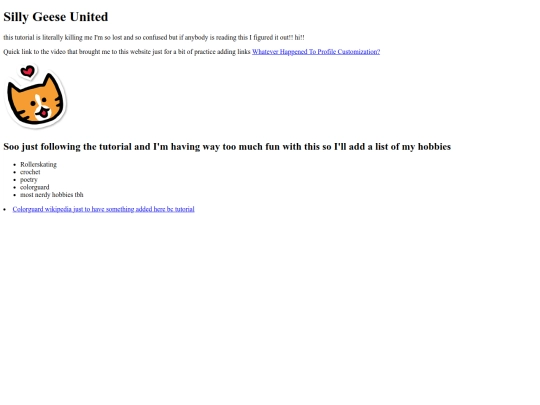This screenshot has height=405, width=540.
Task: Select the colorguard hobby list item
Action: pos(35,187)
